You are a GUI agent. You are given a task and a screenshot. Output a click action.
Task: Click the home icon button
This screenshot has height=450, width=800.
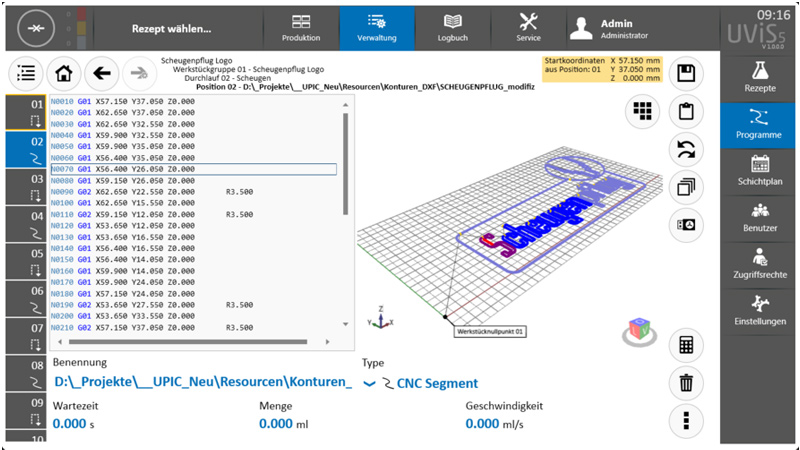pos(64,73)
